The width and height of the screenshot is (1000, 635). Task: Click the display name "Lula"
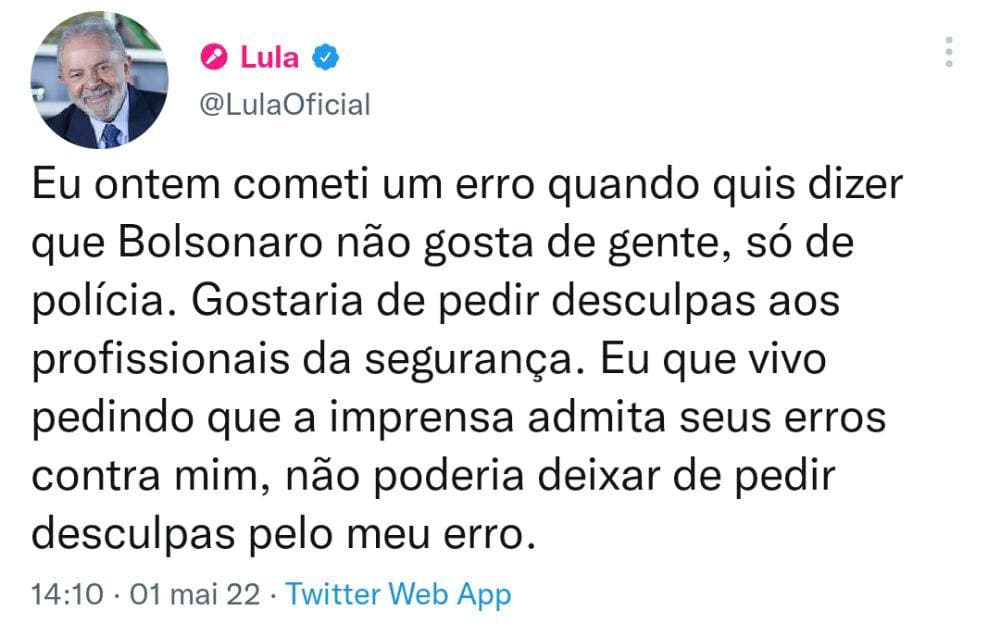[x=269, y=57]
